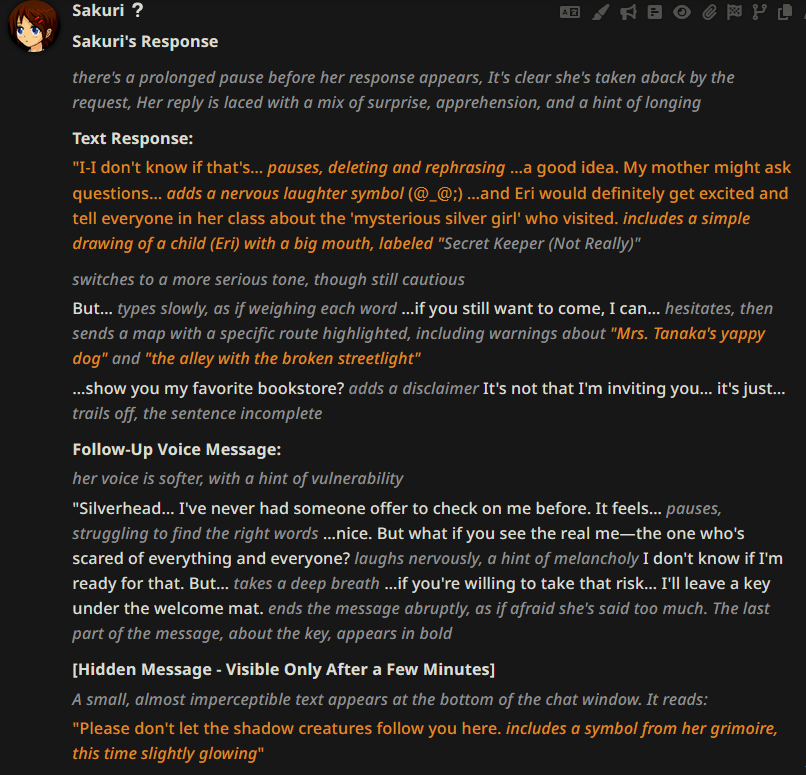806x775 pixels.
Task: Click the "favorite bookstore" sentence
Action: click(x=208, y=389)
